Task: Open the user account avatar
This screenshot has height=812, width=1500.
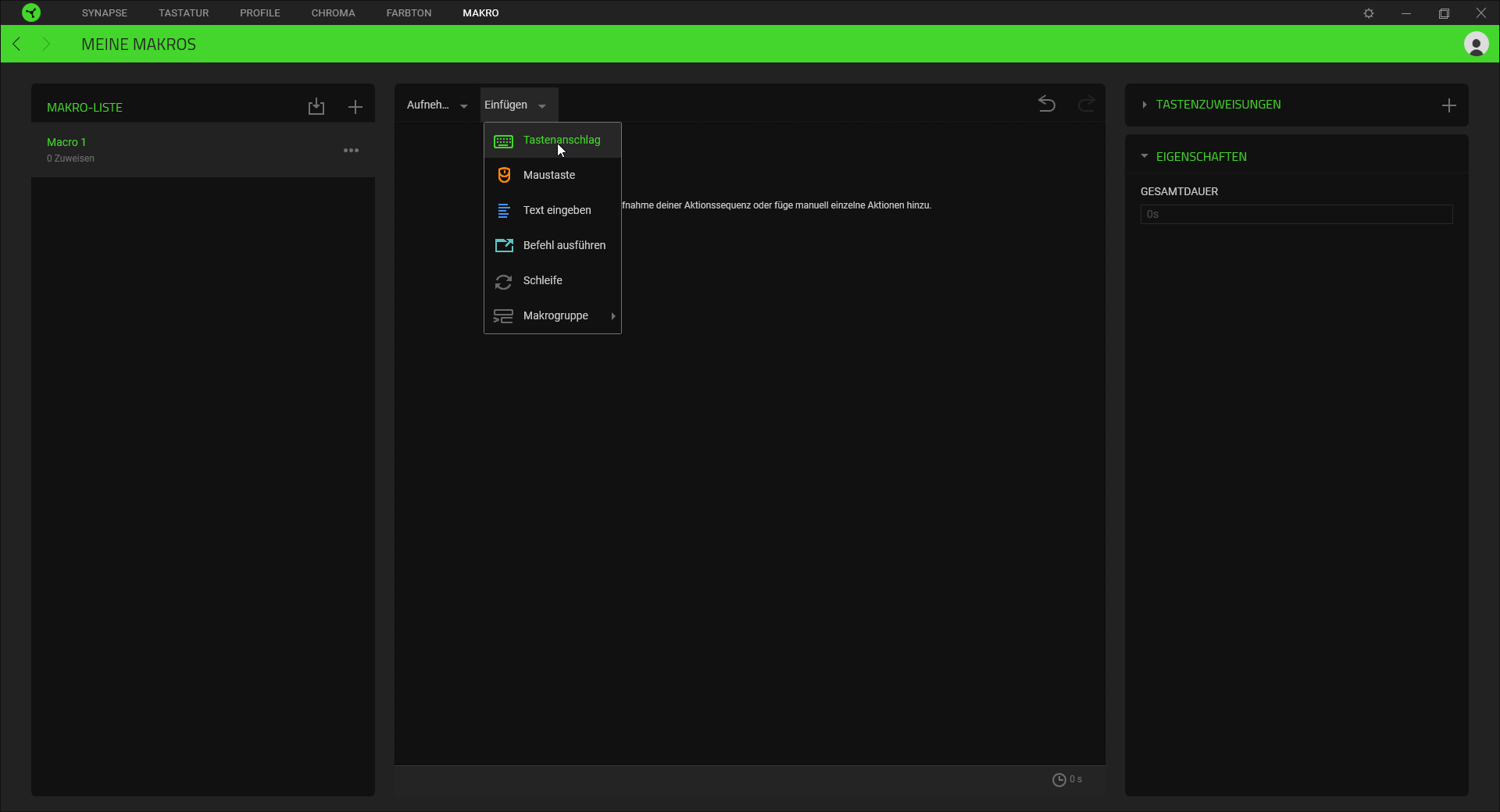Action: [1476, 45]
